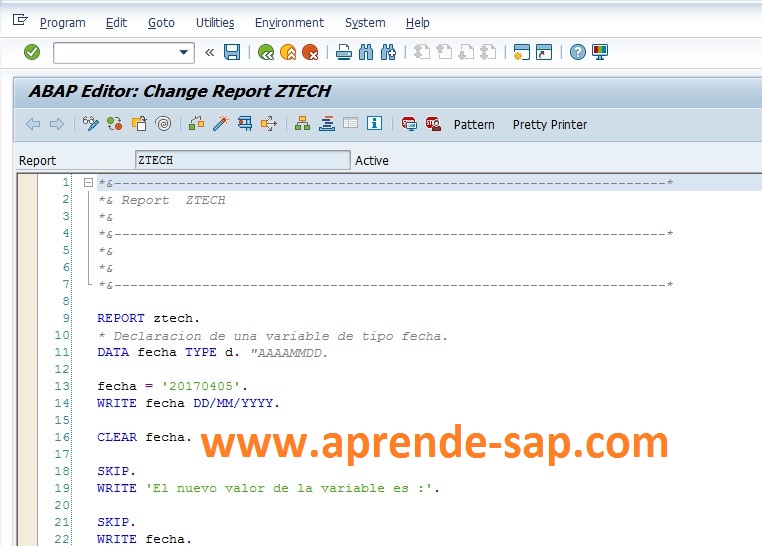Click the 'REPORT ztech.' code line
Image resolution: width=762 pixels, height=546 pixels.
(x=148, y=318)
